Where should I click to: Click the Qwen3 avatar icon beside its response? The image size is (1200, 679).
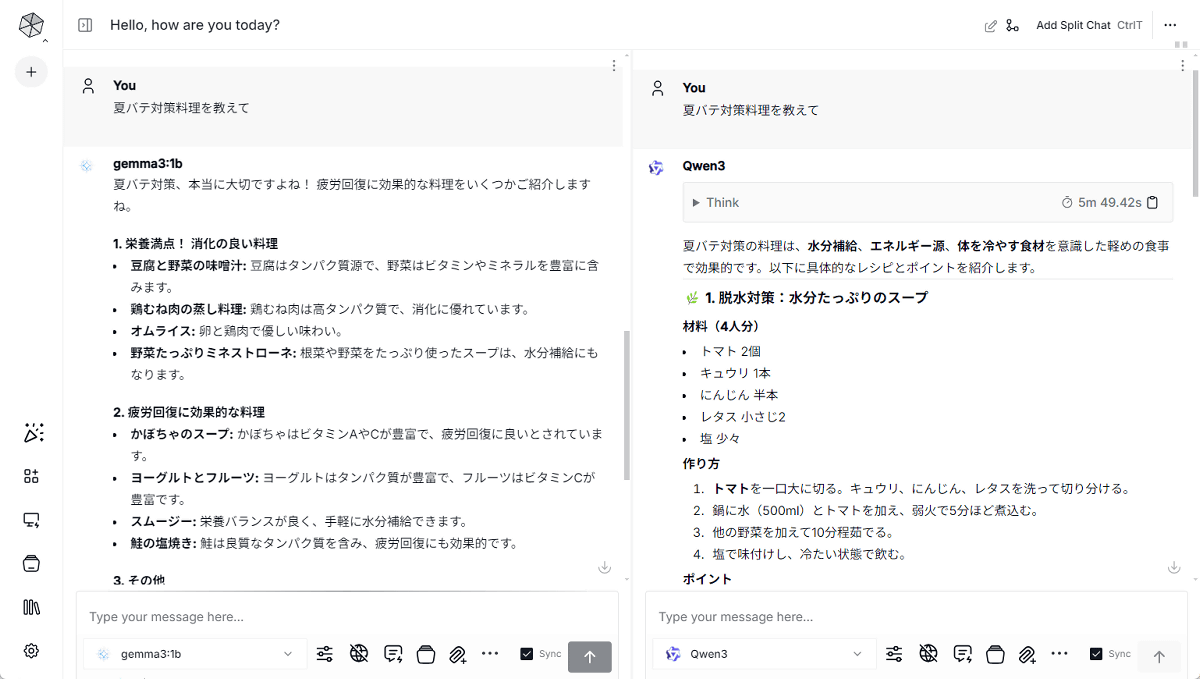click(x=656, y=167)
